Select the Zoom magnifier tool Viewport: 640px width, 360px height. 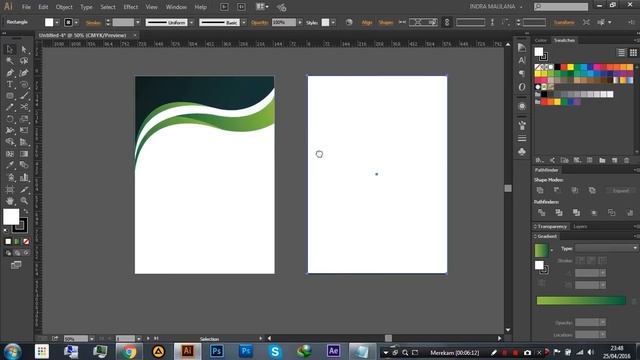24,201
